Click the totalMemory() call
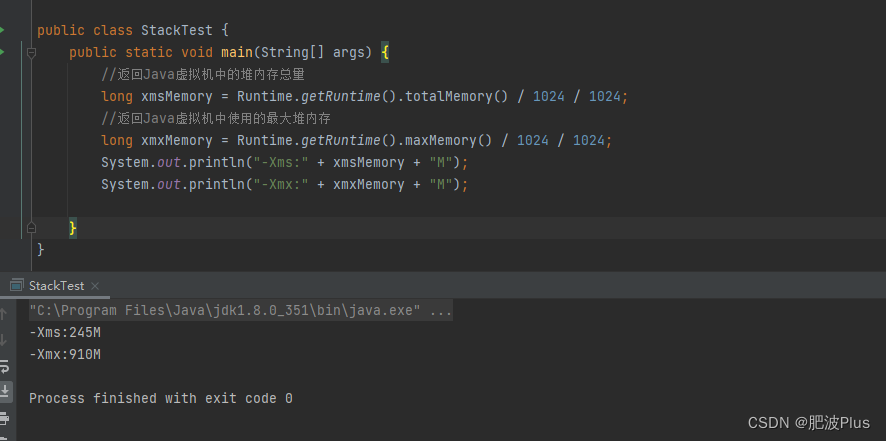Image resolution: width=886 pixels, height=441 pixels. tap(457, 97)
